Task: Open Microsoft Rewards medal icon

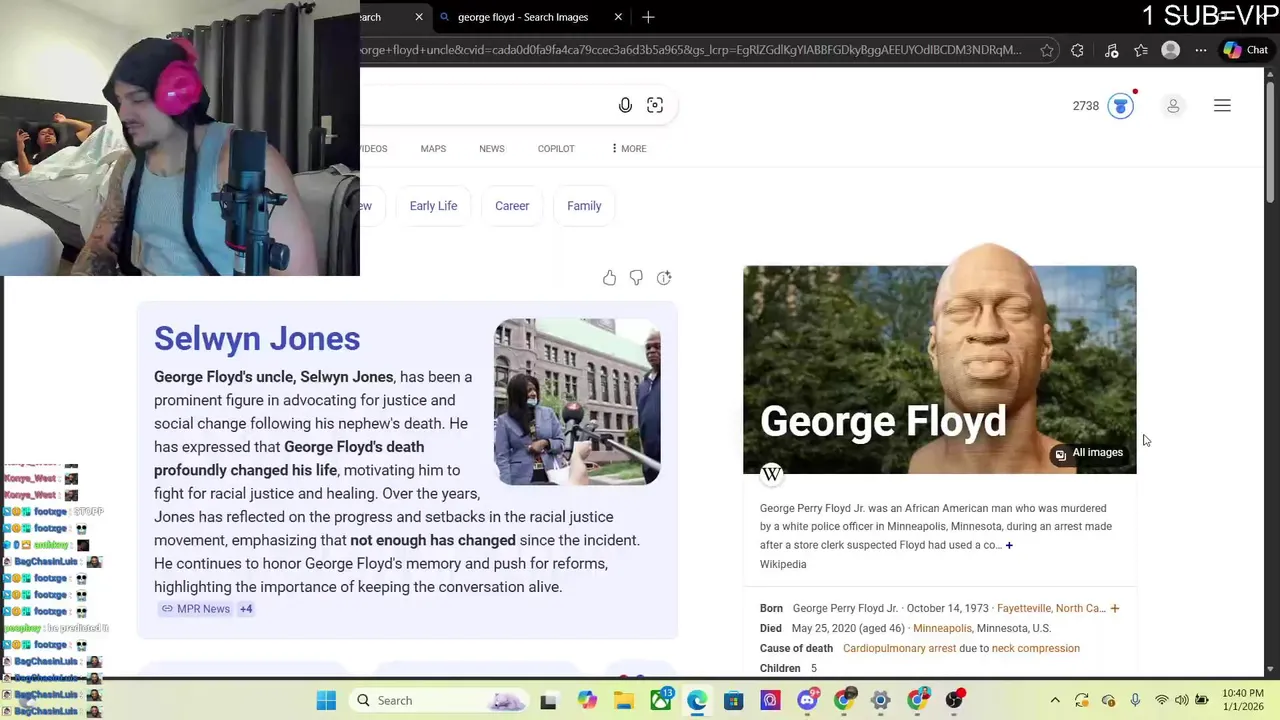Action: [1121, 106]
